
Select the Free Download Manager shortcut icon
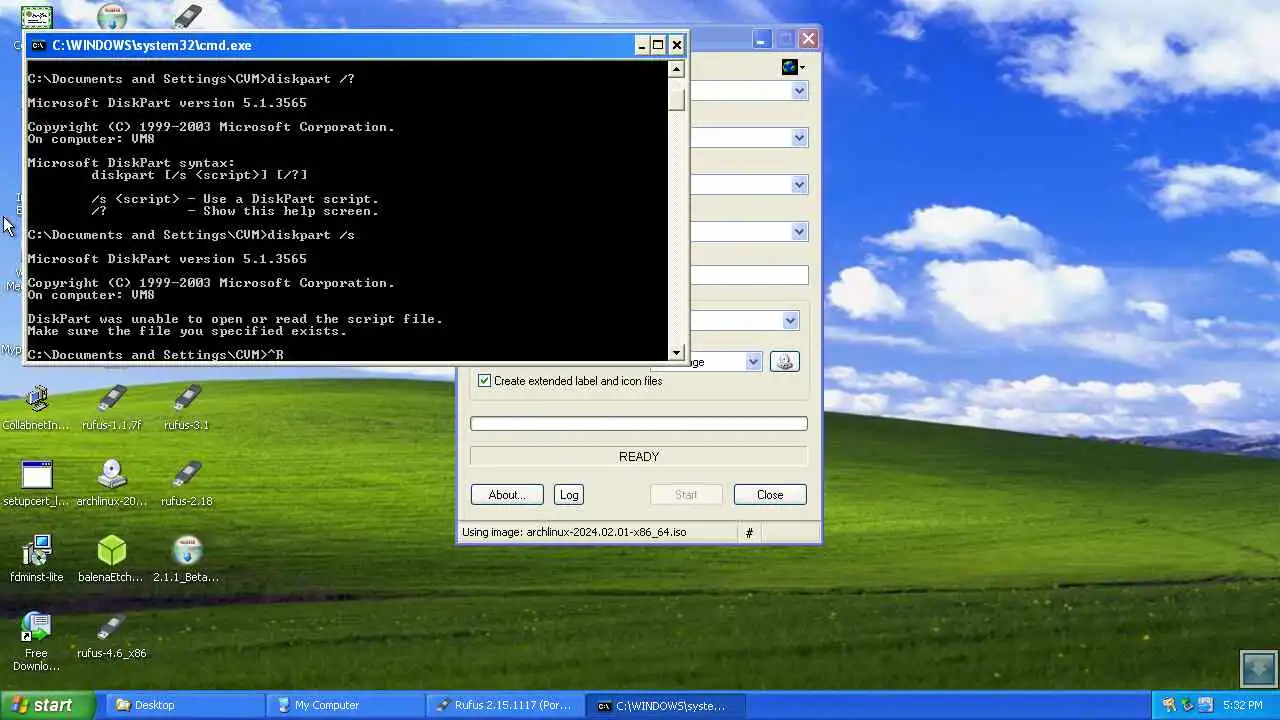[x=37, y=627]
